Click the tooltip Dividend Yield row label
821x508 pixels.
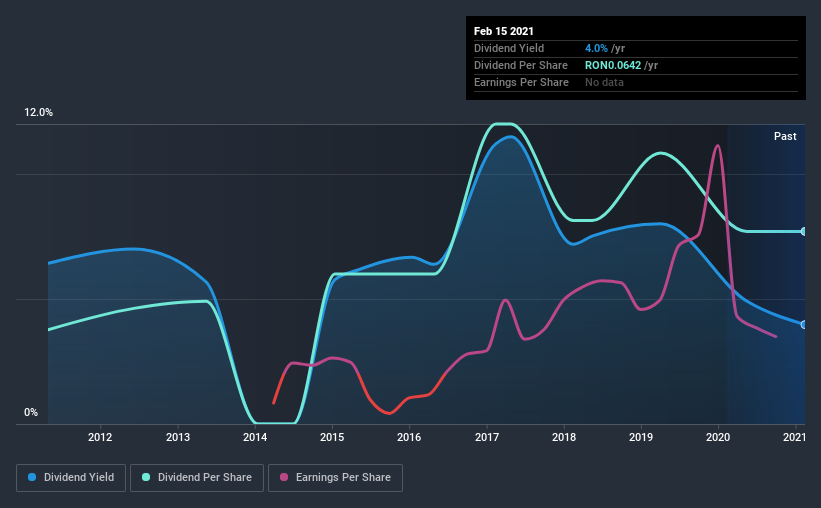click(x=509, y=48)
